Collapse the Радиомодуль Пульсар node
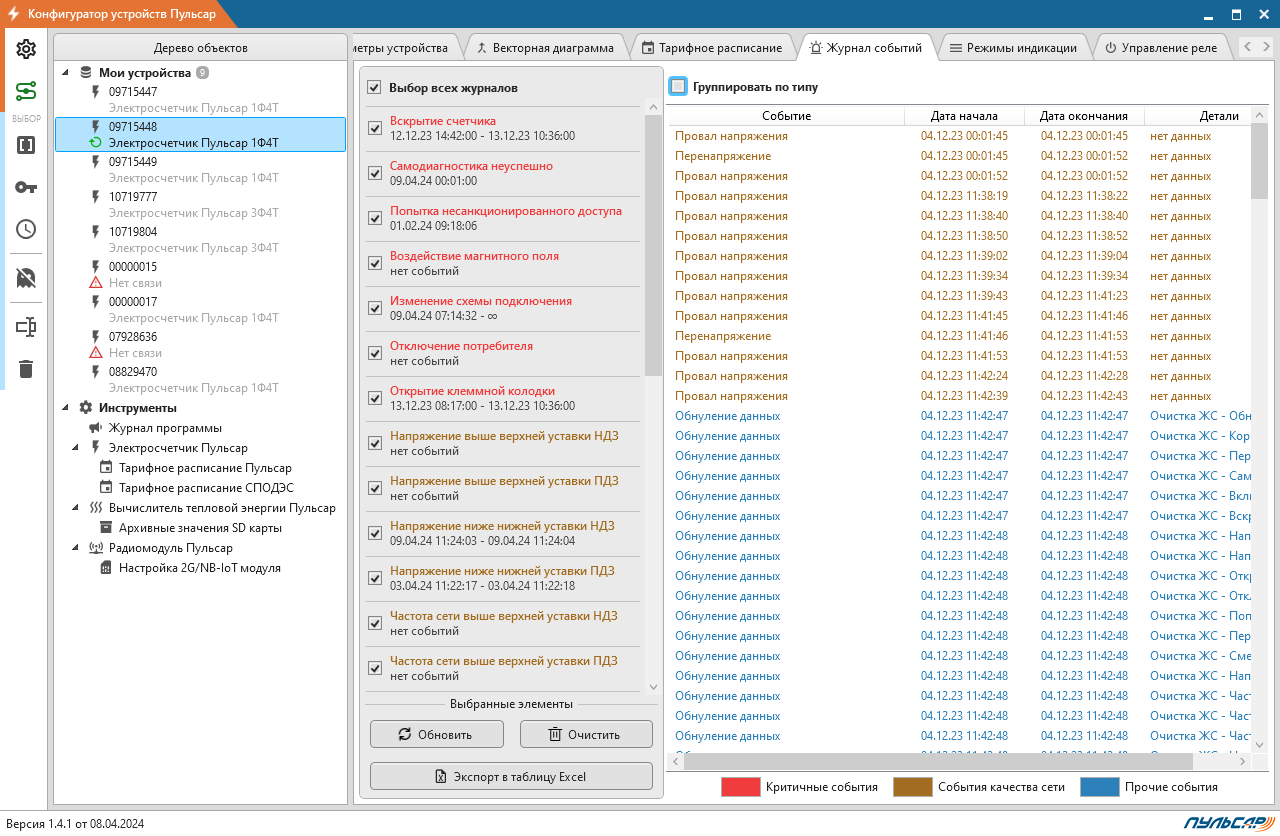 click(76, 548)
